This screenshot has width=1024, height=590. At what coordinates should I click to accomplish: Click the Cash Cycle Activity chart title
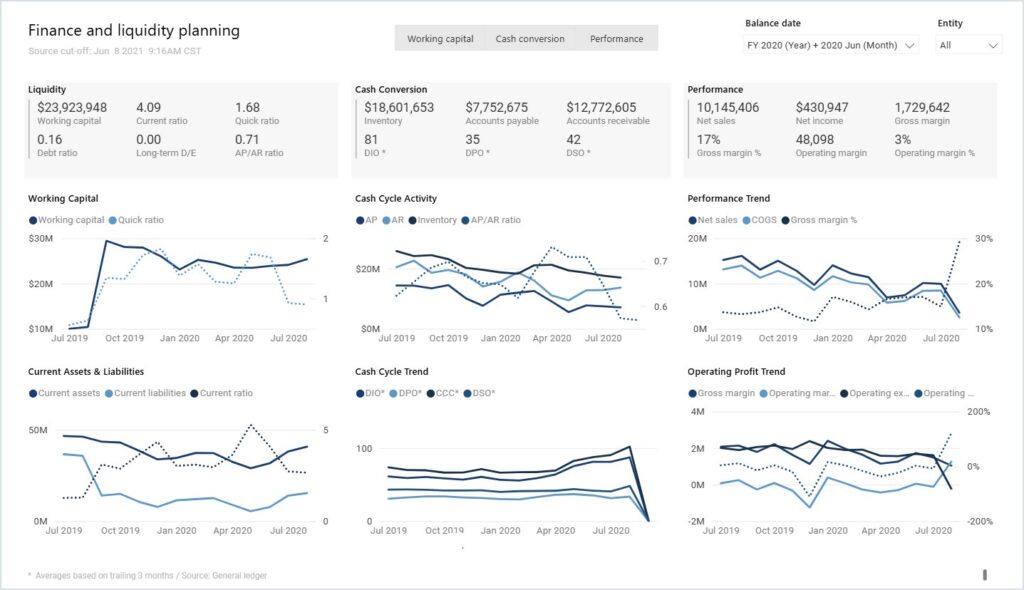point(396,199)
